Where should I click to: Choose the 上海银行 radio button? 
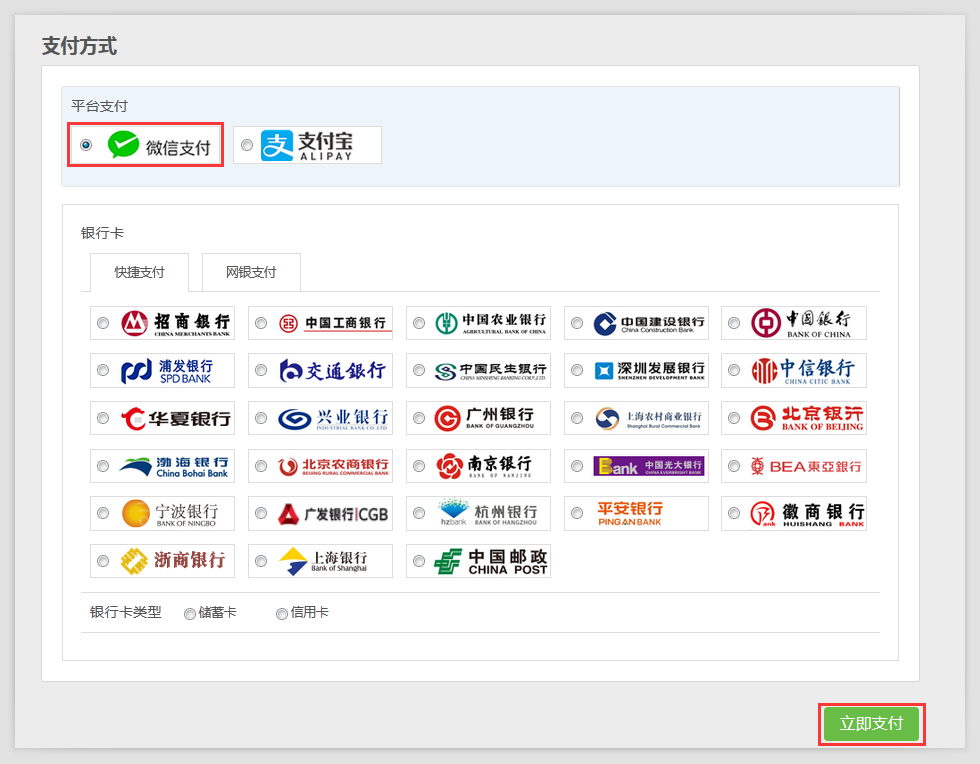[261, 561]
